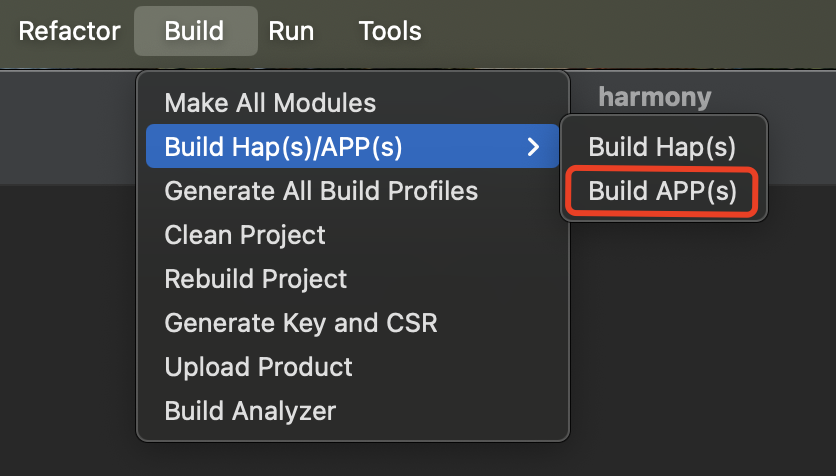Click Upload Product
Image resolution: width=836 pixels, height=476 pixels.
pyautogui.click(x=258, y=367)
